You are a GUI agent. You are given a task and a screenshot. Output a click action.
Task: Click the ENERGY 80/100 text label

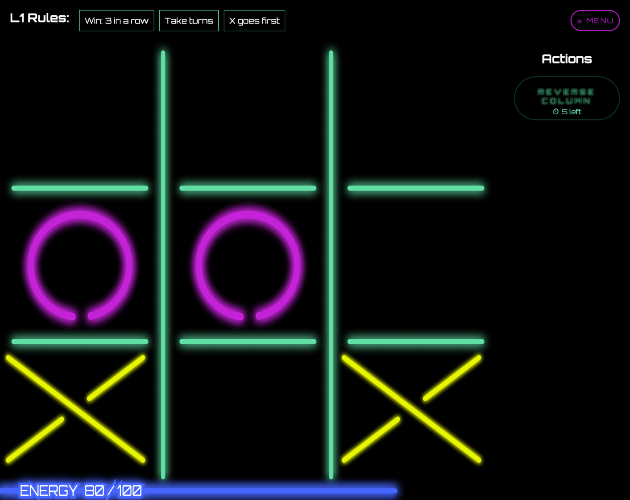tap(80, 491)
